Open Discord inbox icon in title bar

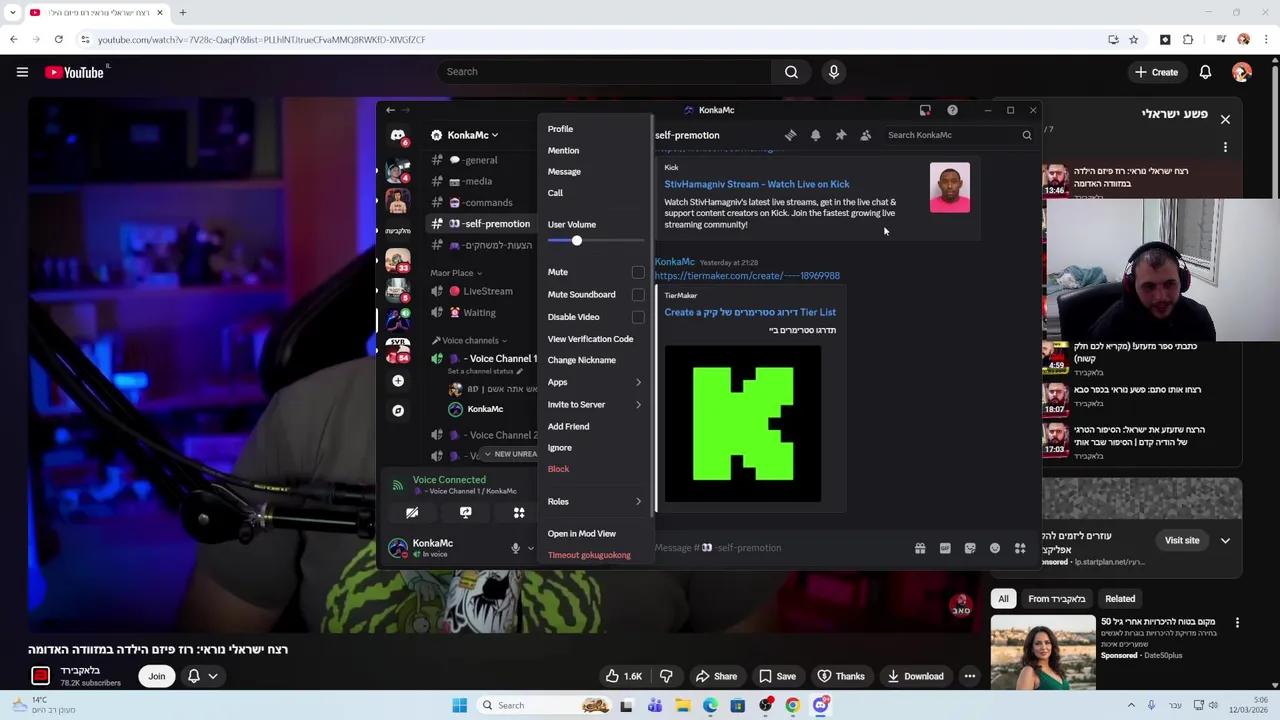tap(925, 110)
